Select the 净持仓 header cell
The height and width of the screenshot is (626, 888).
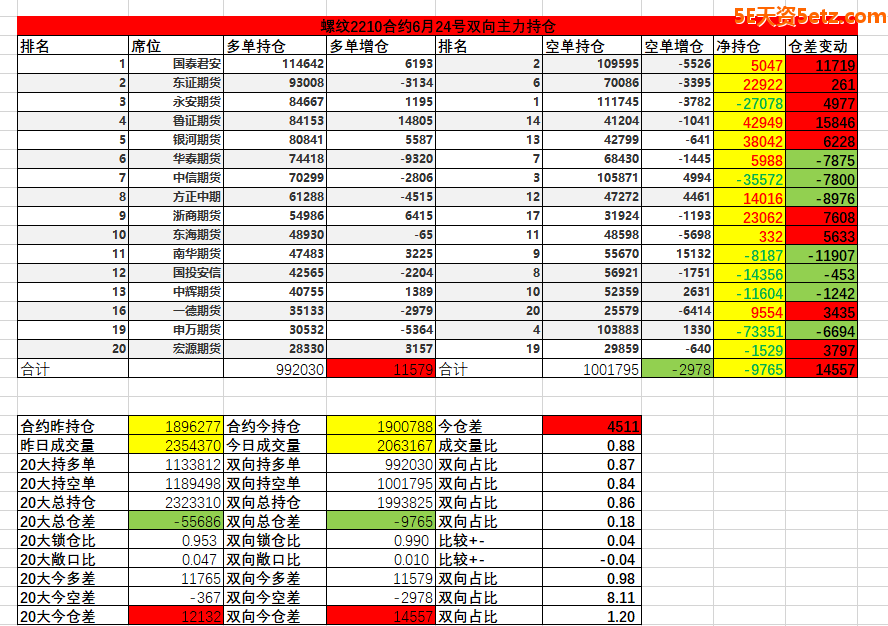tap(749, 45)
